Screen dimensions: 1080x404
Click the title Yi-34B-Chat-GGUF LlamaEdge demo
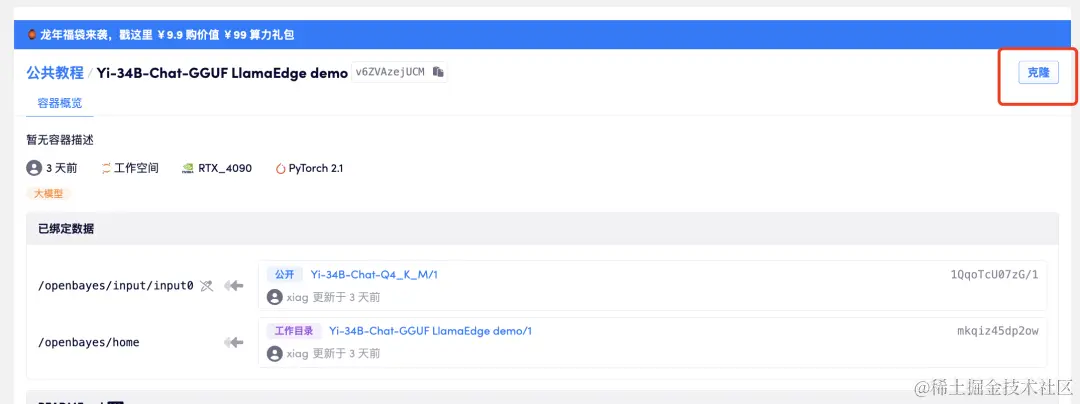pos(222,73)
